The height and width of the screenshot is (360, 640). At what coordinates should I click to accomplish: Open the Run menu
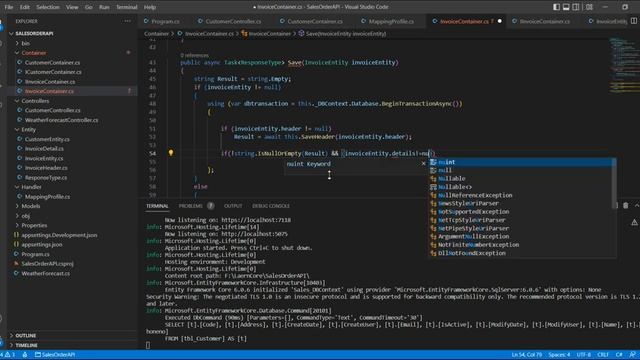pyautogui.click(x=104, y=7)
